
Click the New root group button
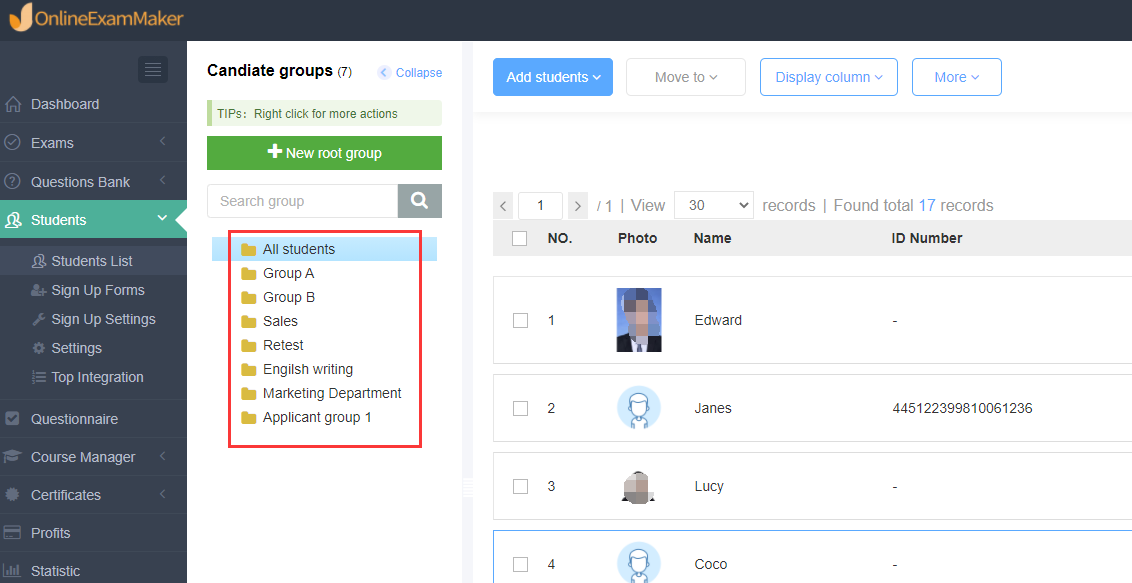tap(324, 153)
